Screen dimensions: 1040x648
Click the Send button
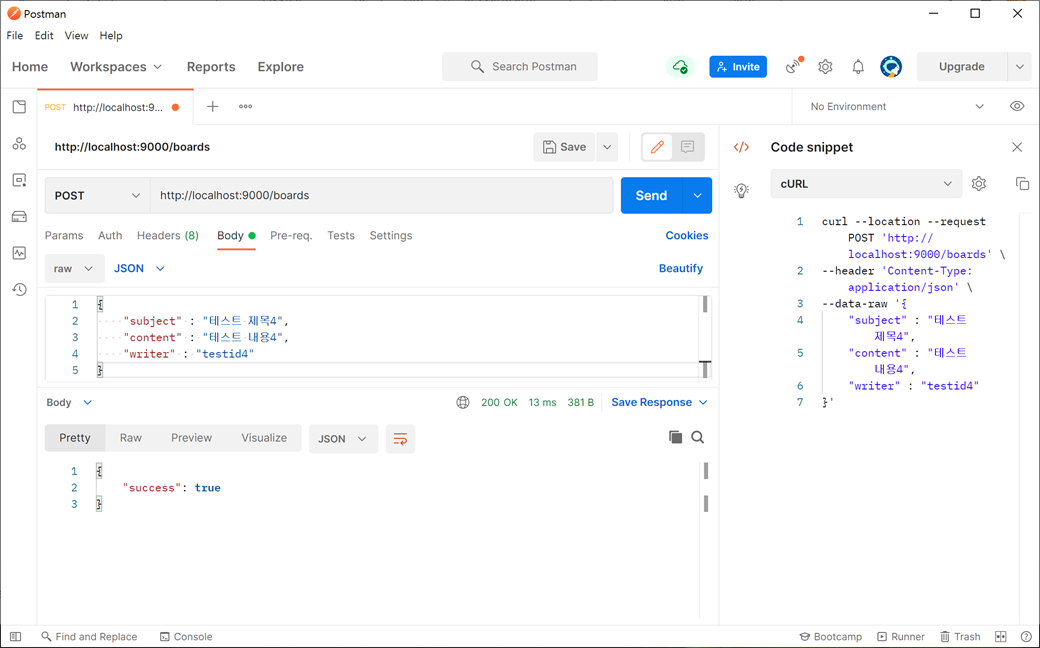point(651,195)
